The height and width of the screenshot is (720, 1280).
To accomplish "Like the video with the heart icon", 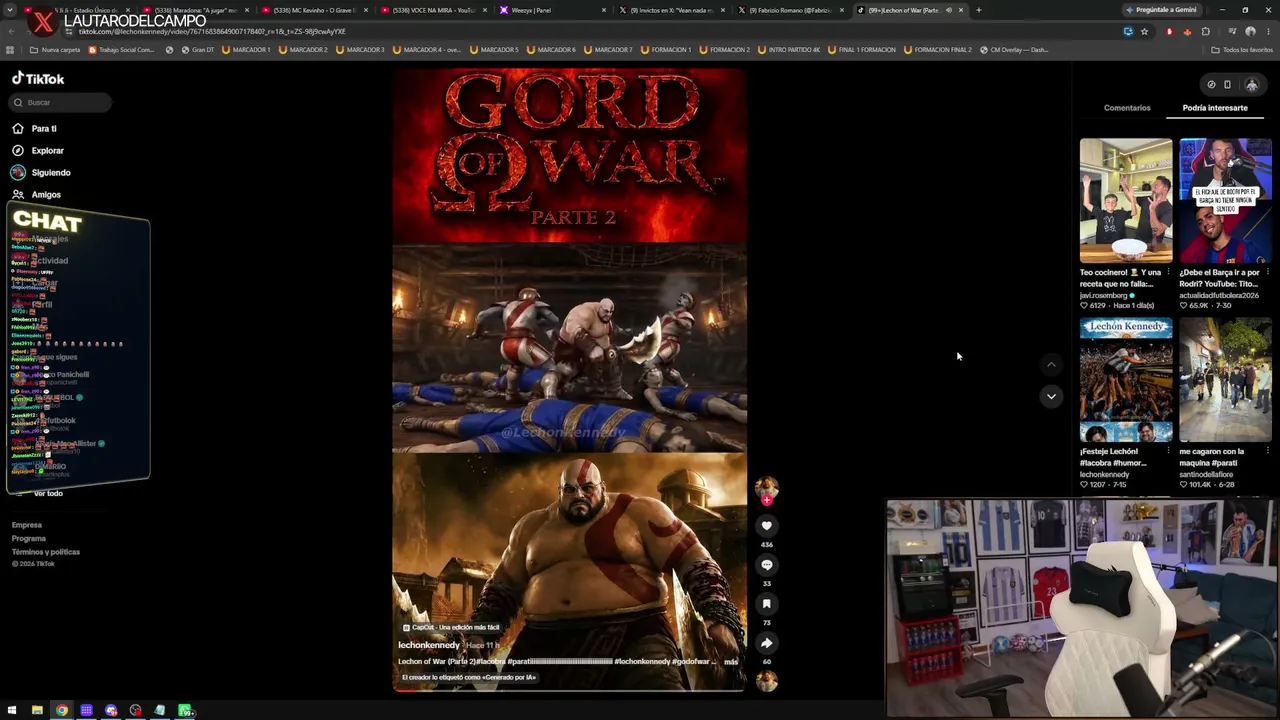I will pyautogui.click(x=767, y=526).
